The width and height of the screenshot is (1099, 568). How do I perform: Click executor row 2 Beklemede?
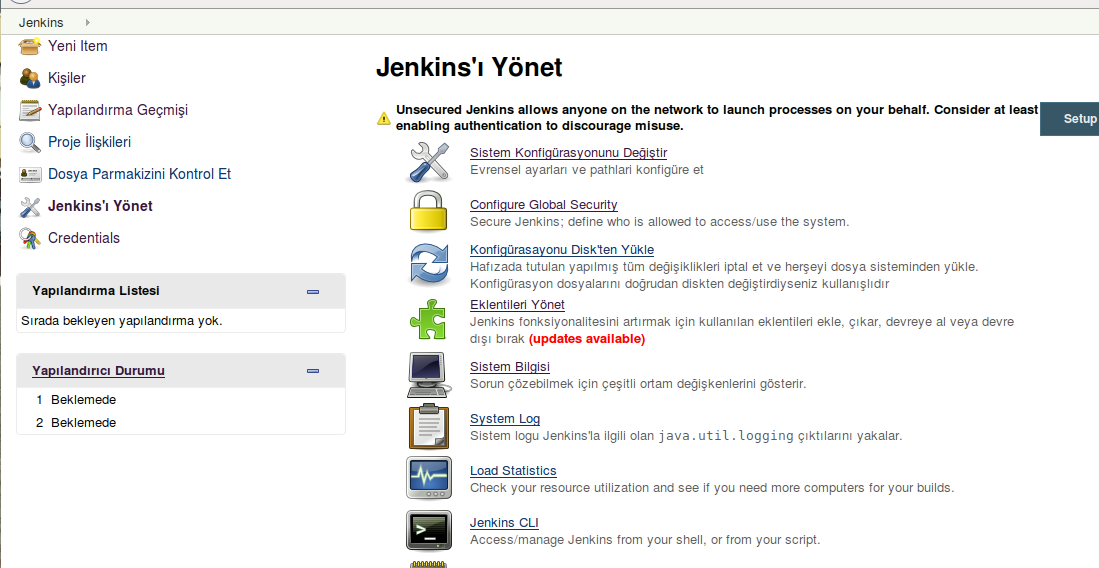tap(83, 423)
